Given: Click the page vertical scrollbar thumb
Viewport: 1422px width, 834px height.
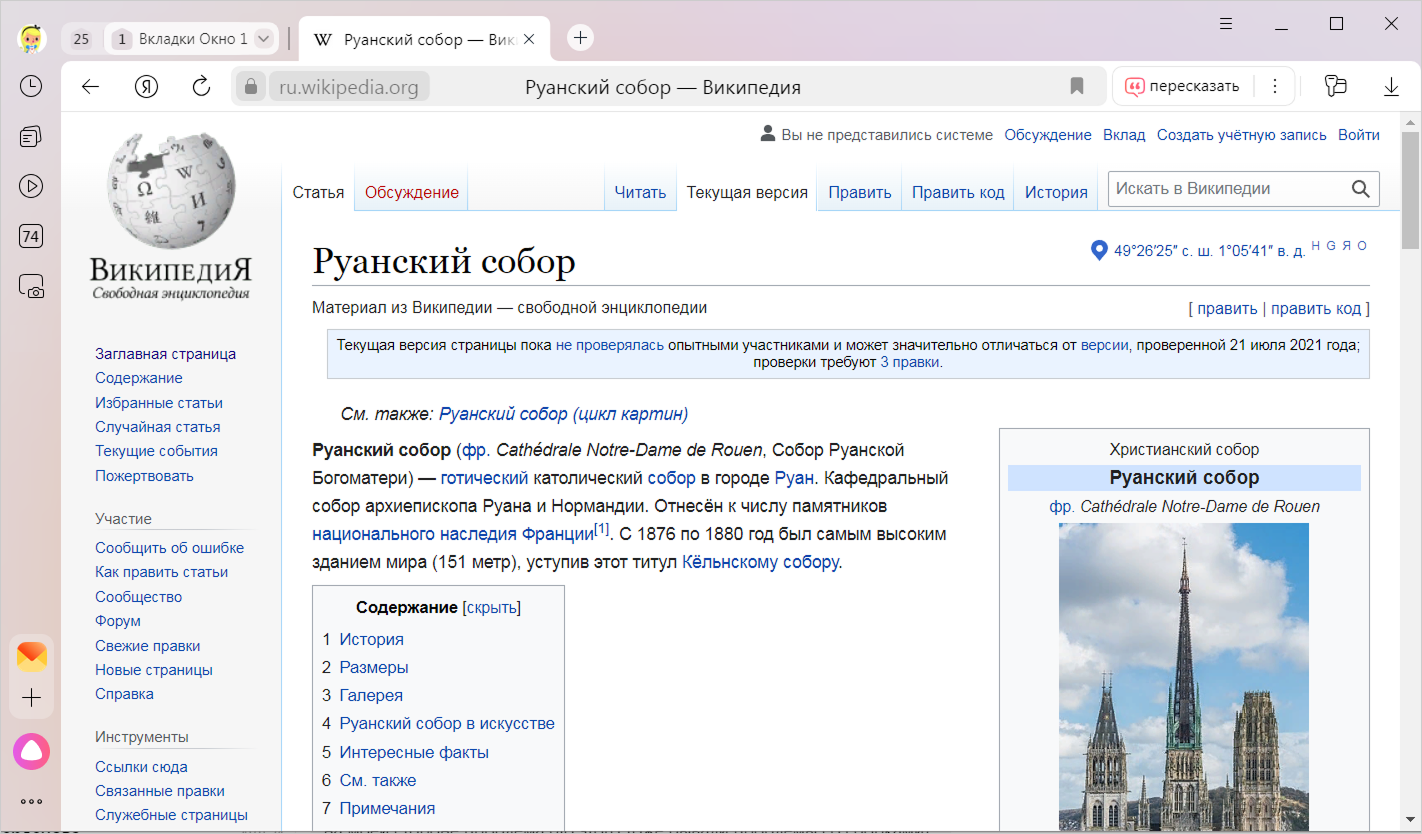Looking at the screenshot, I should 1410,190.
